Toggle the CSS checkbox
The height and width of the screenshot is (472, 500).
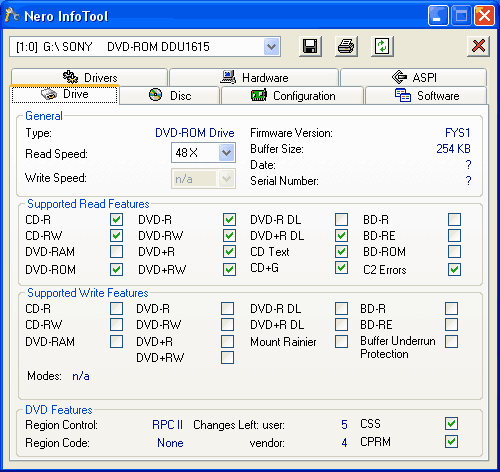[451, 424]
